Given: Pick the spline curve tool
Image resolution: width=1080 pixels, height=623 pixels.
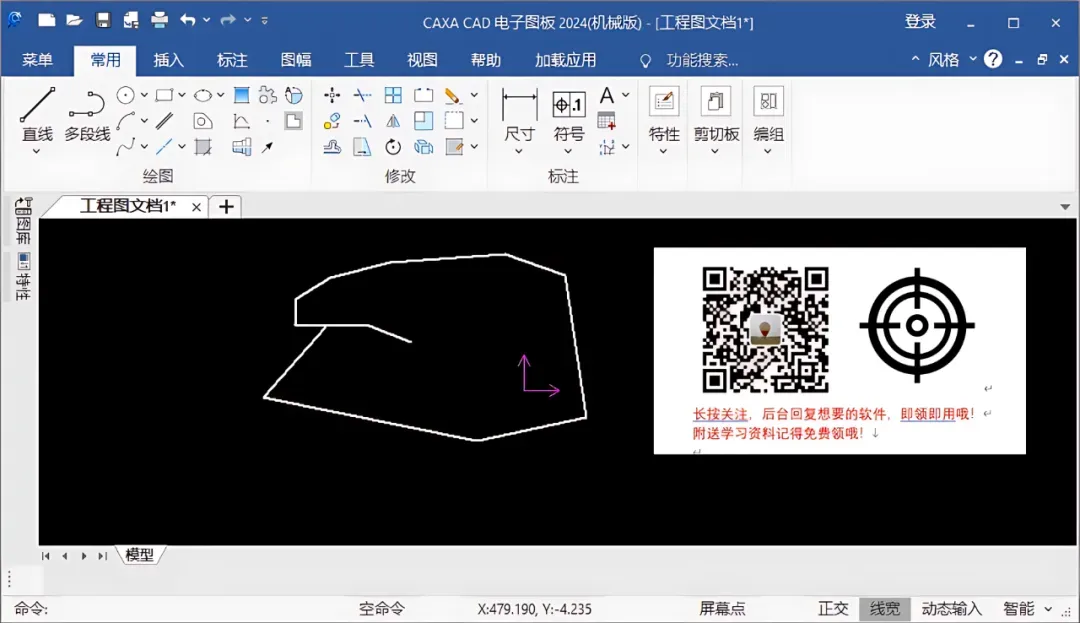Looking at the screenshot, I should tap(125, 147).
